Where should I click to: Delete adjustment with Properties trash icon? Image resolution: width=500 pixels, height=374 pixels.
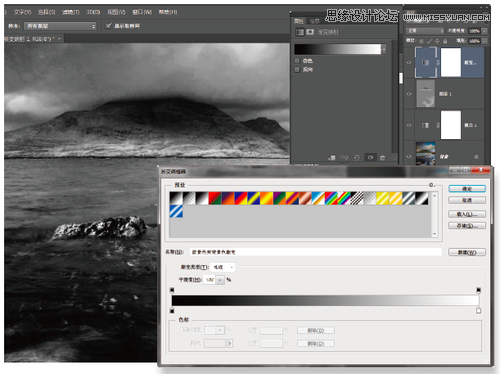coord(382,158)
